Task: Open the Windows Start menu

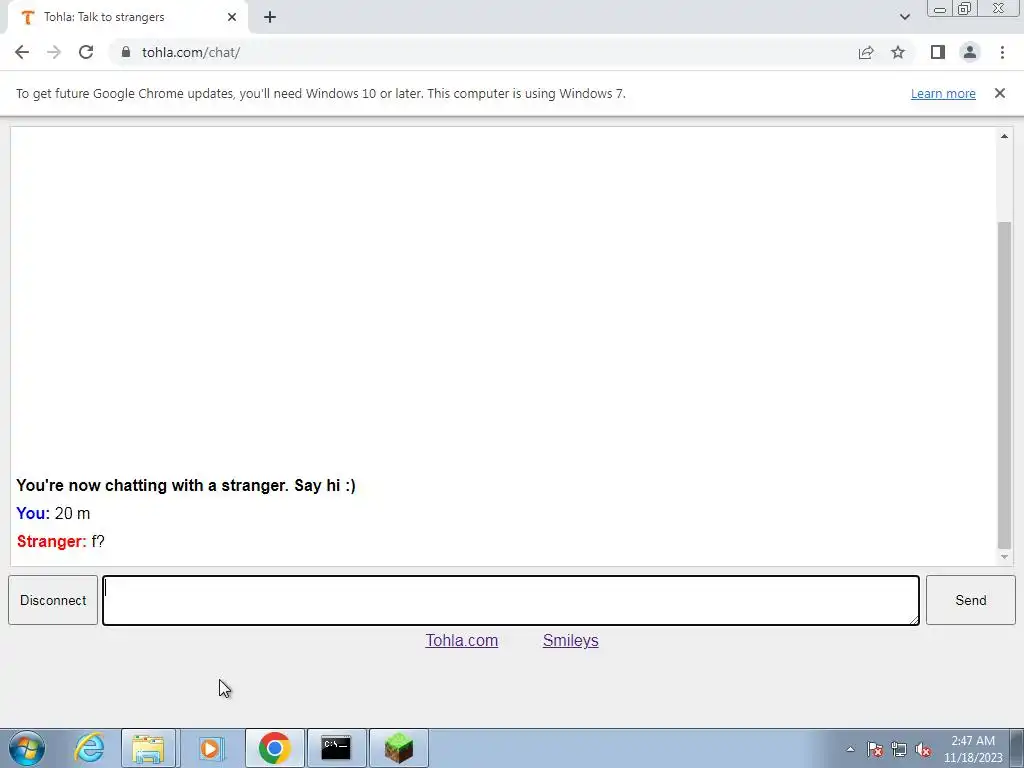Action: (27, 748)
